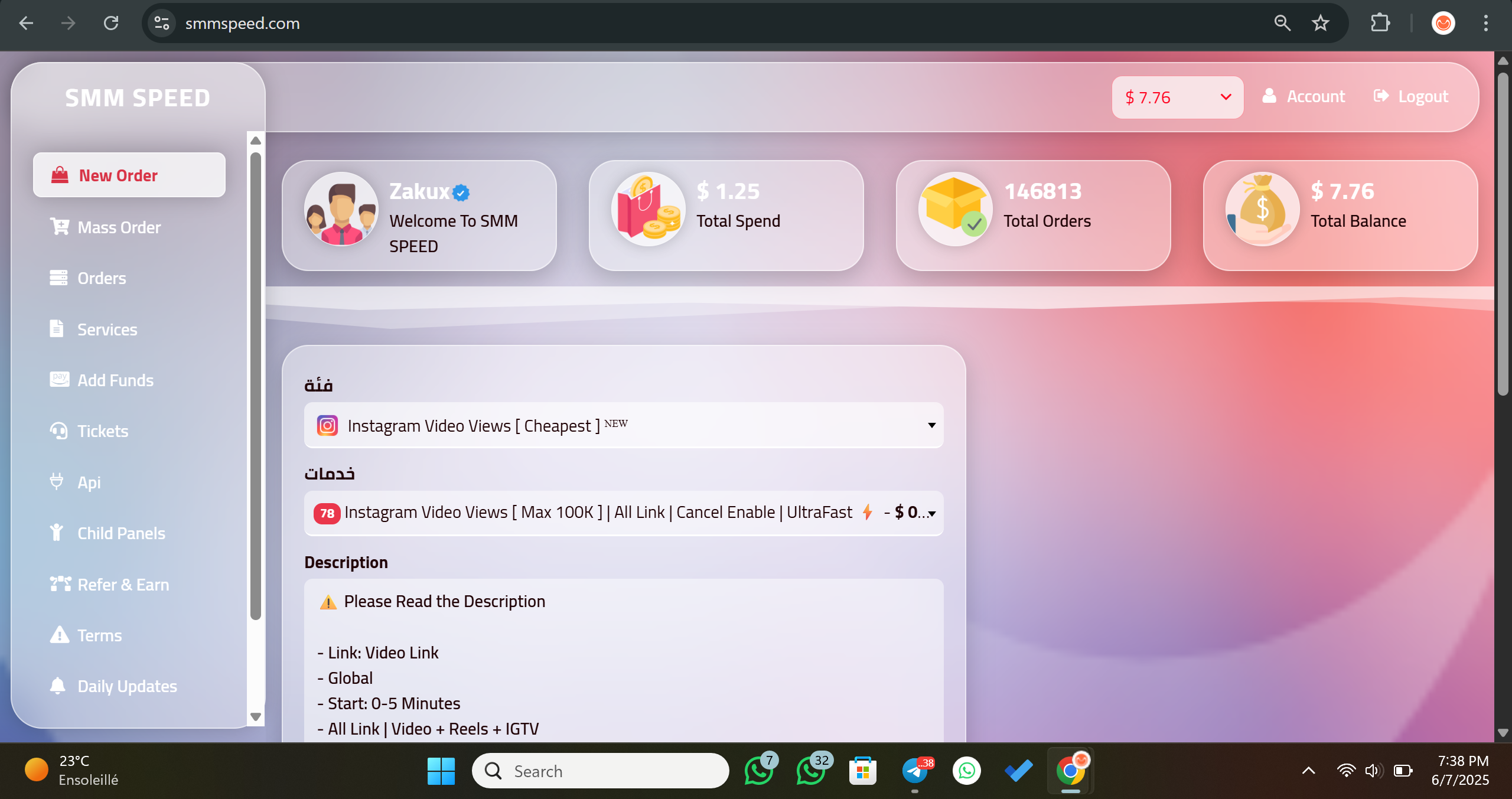
Task: Open the Tickets sidebar item
Action: [x=103, y=431]
